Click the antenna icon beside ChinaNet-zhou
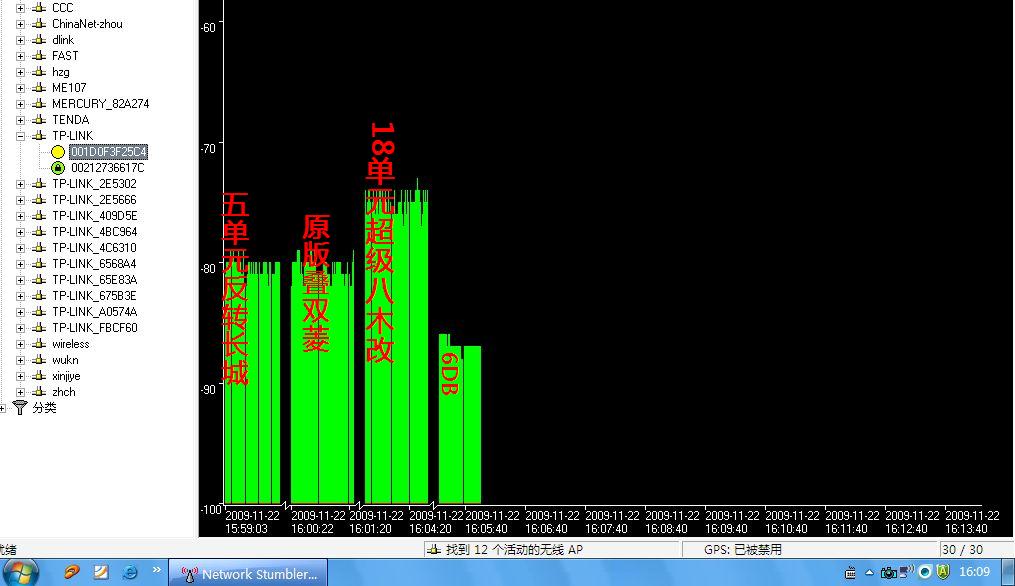The height and width of the screenshot is (586, 1015). tap(39, 24)
